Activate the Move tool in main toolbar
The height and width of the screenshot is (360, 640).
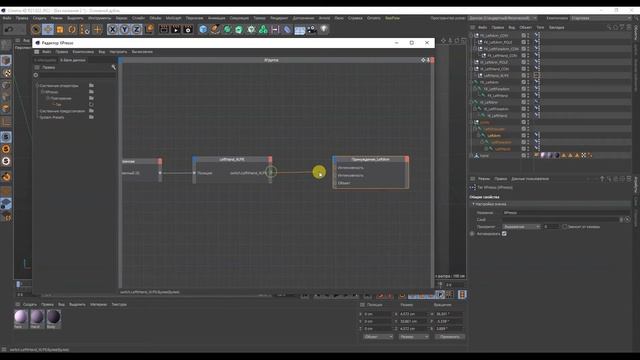[48, 29]
